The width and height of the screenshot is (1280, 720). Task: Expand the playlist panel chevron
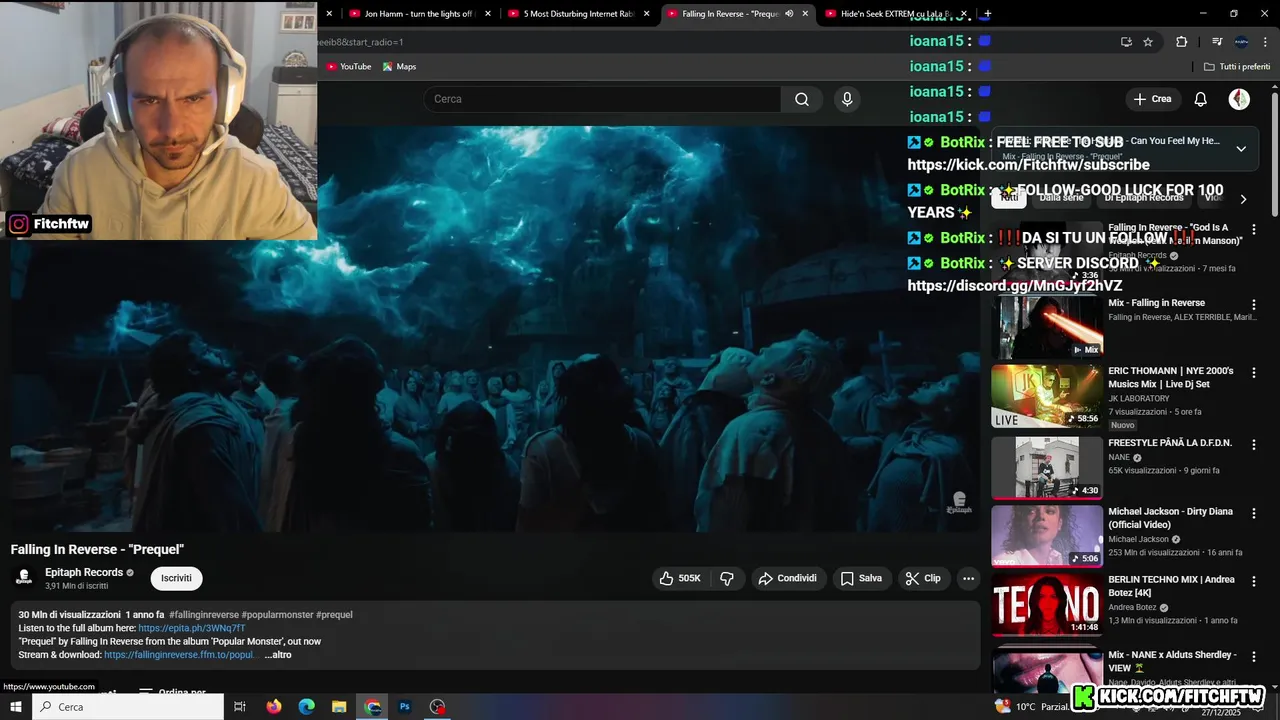(x=1241, y=149)
